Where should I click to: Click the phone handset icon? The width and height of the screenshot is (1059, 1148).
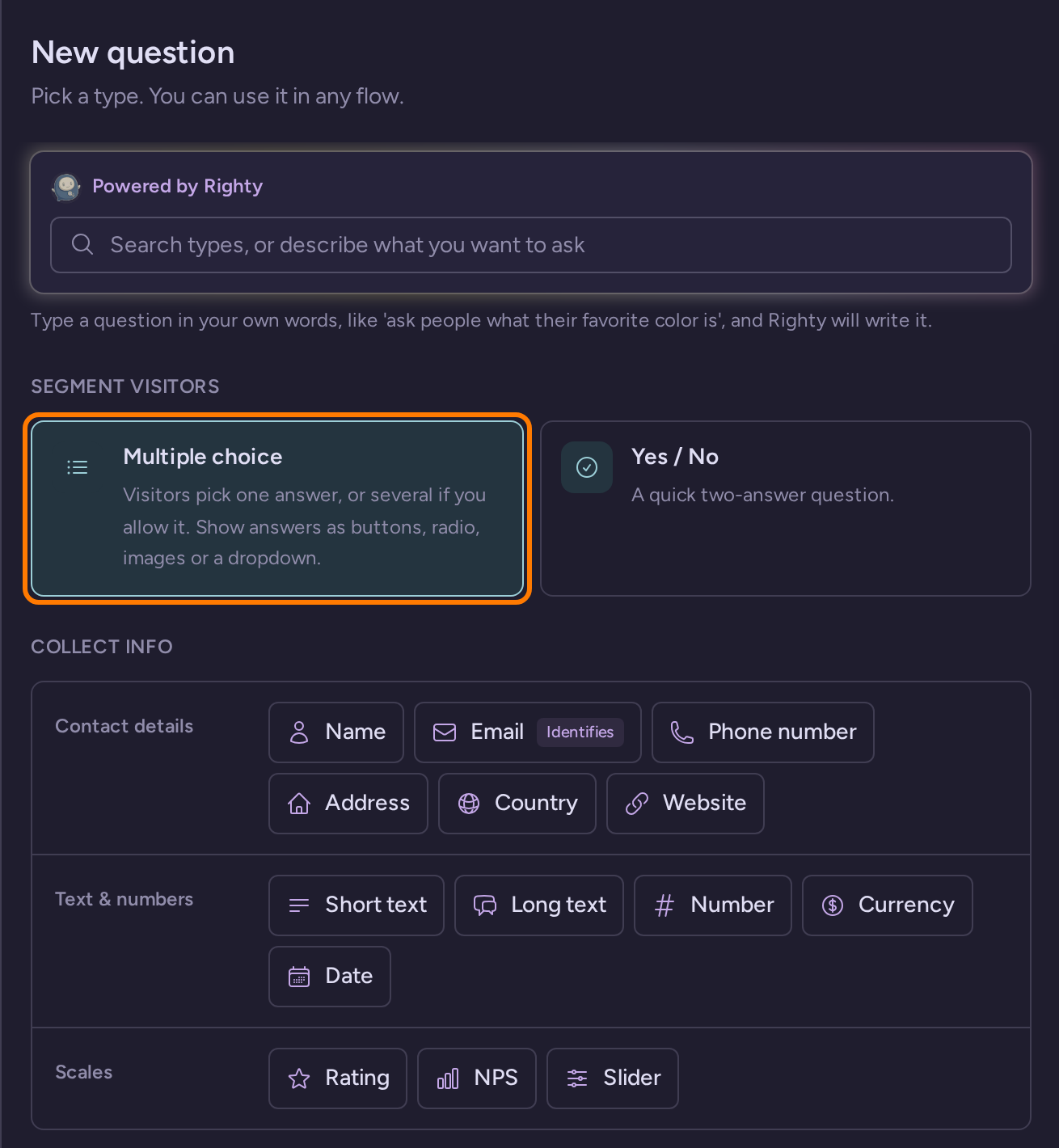tap(682, 732)
